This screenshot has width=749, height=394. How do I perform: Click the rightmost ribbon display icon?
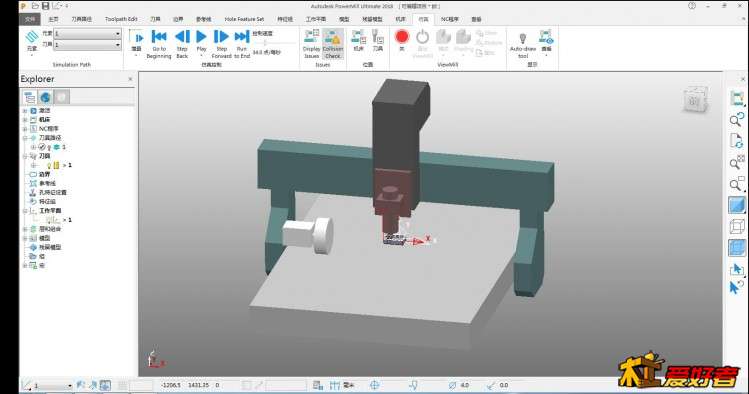click(546, 38)
